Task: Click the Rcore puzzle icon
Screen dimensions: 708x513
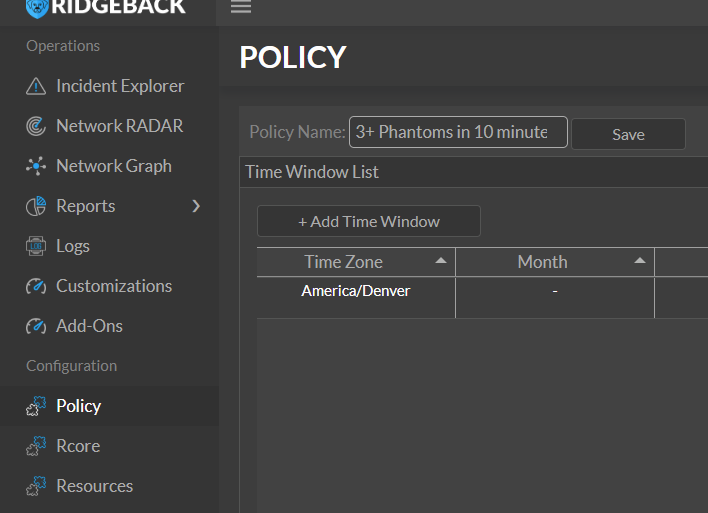Action: tap(36, 446)
